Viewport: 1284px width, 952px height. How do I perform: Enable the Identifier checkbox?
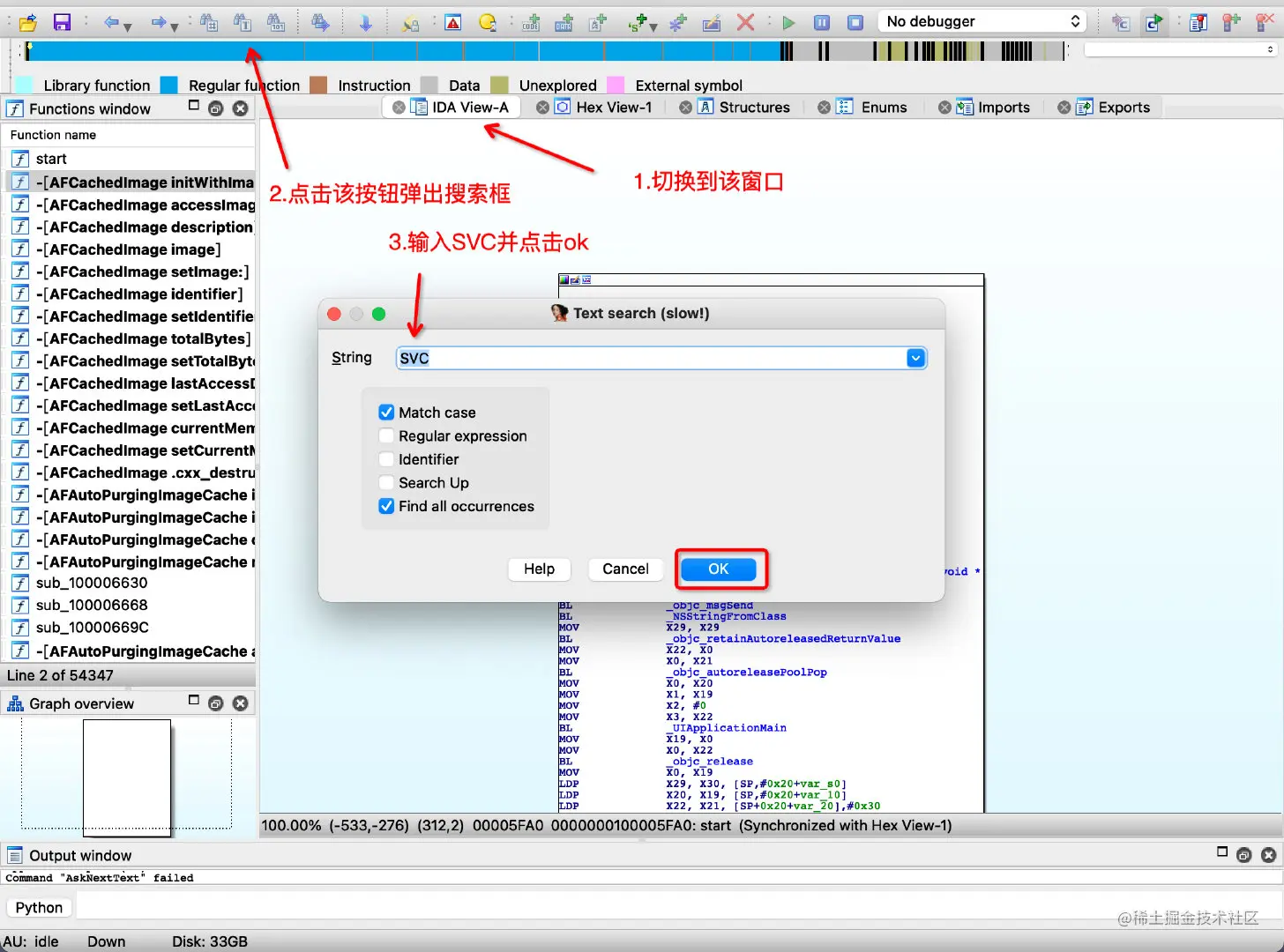tap(386, 459)
